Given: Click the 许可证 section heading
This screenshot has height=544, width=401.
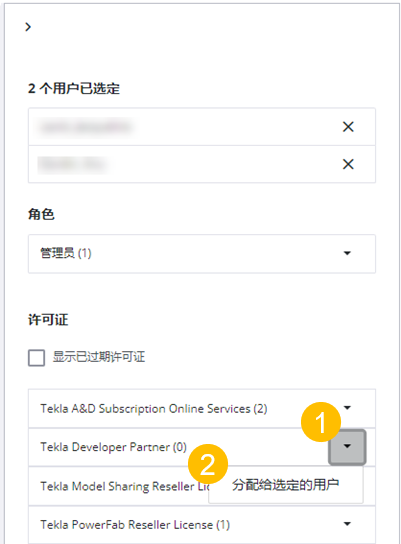Looking at the screenshot, I should pyautogui.click(x=48, y=320).
